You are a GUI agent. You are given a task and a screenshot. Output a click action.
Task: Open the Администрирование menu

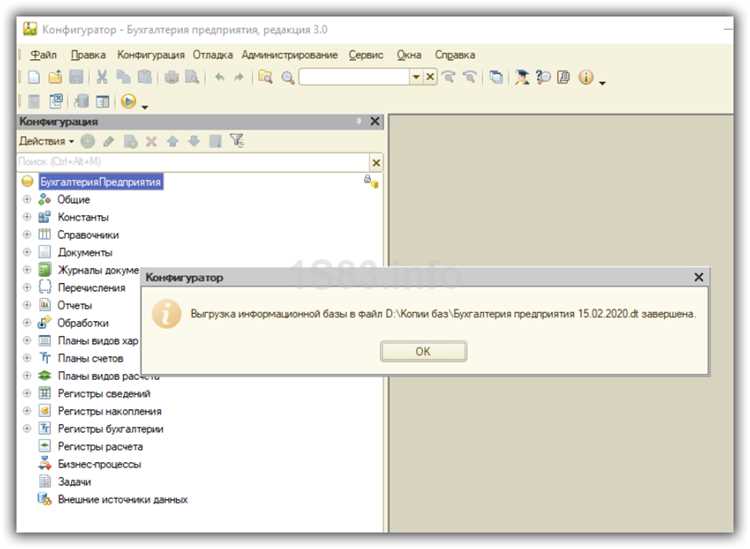coord(289,55)
